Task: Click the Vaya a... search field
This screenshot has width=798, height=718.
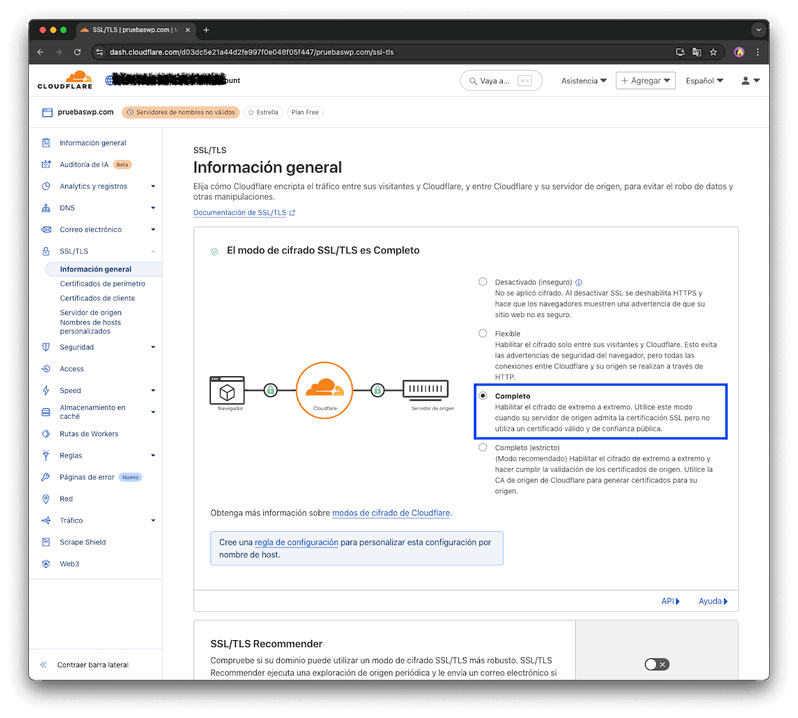Action: coord(501,80)
